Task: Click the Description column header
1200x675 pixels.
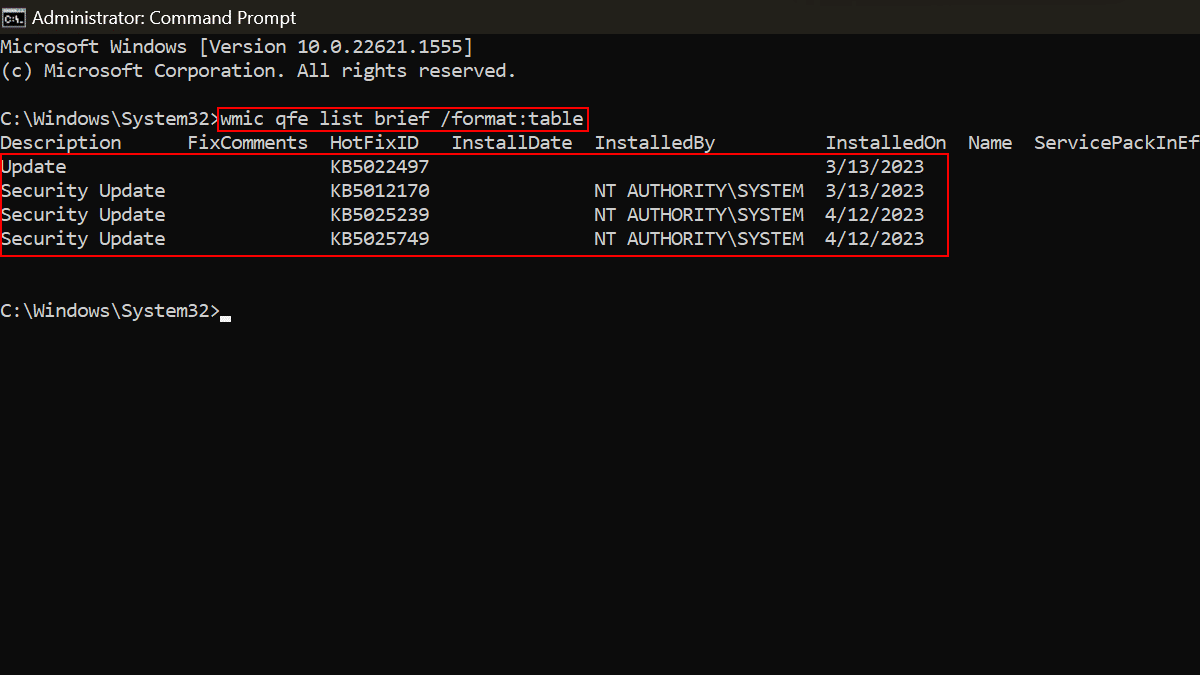Action: click(61, 143)
